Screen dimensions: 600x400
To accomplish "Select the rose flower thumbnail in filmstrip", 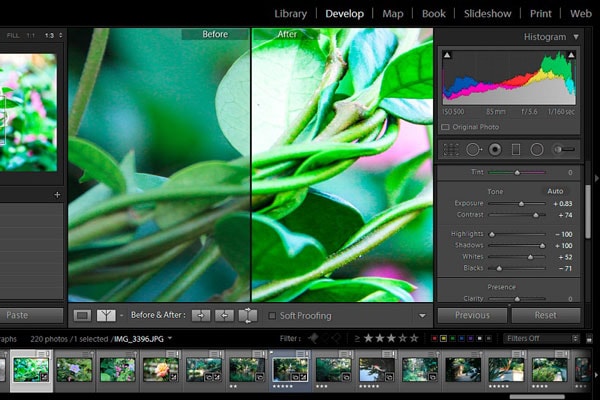I will pos(161,370).
